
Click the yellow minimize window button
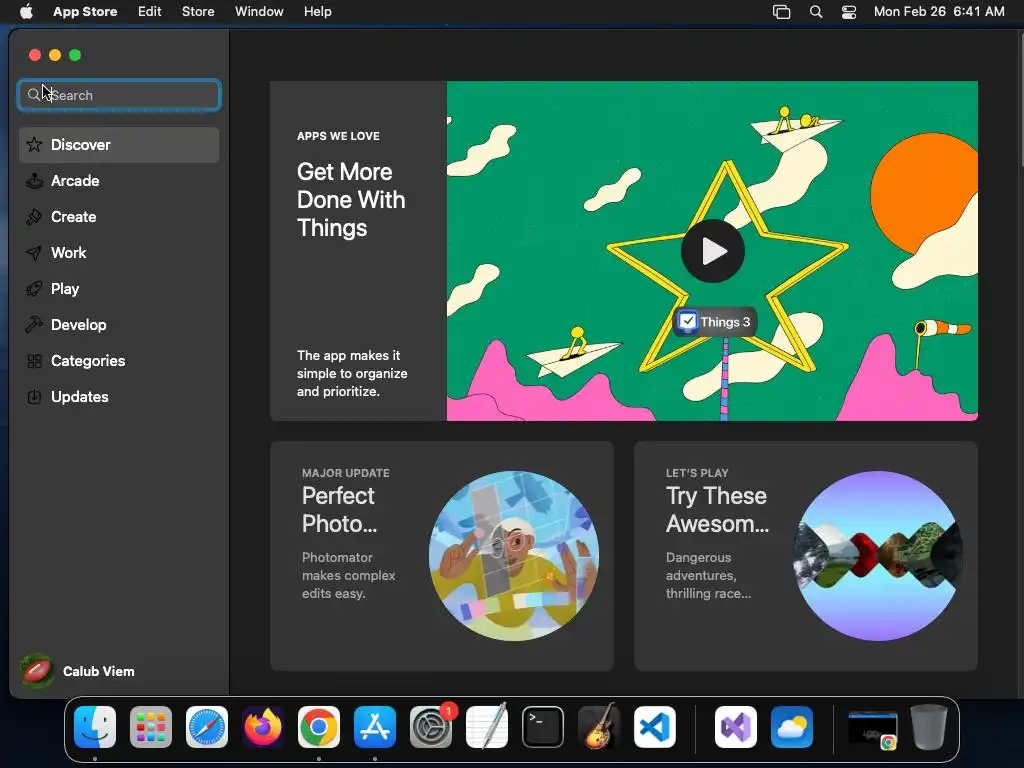55,55
